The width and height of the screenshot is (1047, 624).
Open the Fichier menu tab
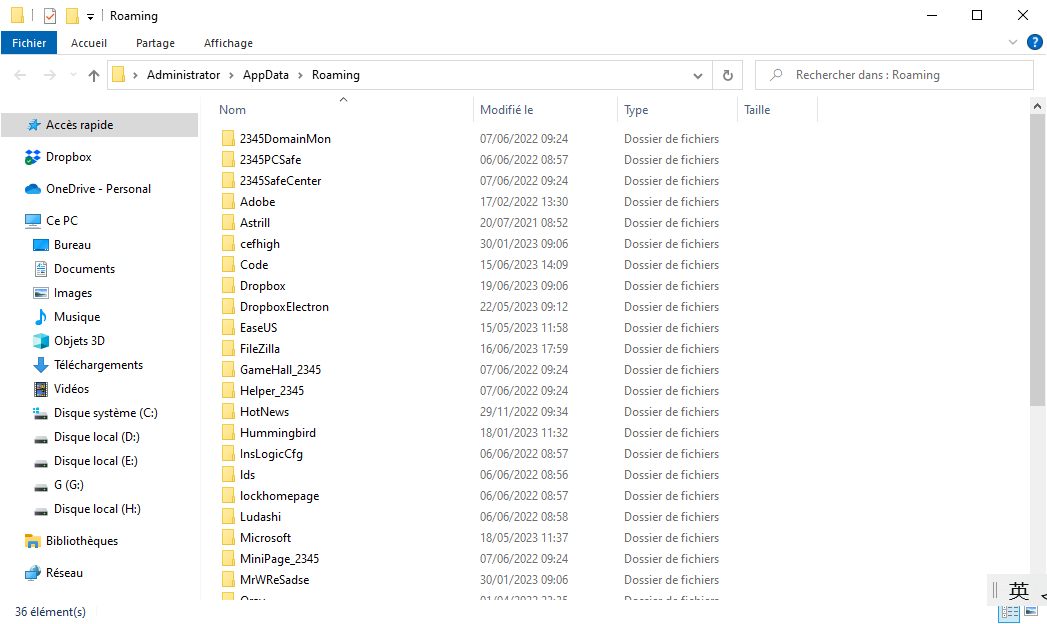[29, 43]
